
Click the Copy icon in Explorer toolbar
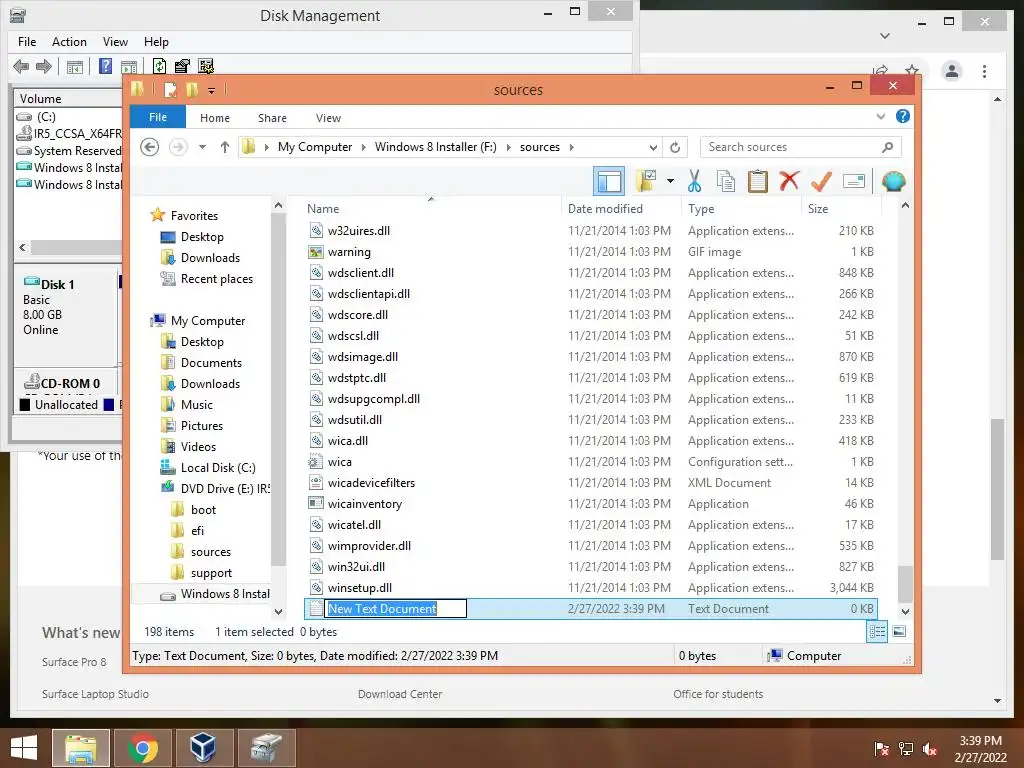tap(726, 181)
